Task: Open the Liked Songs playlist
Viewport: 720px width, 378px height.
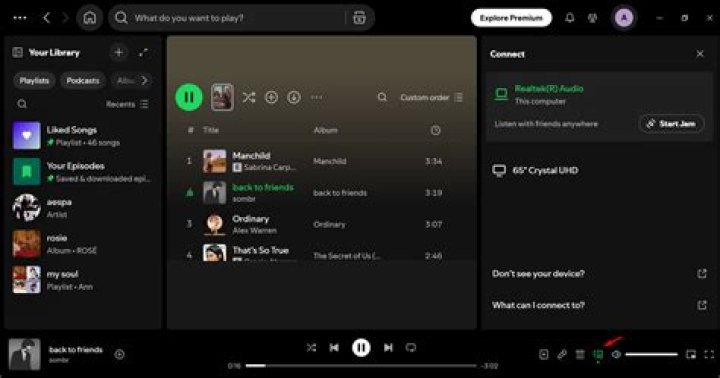Action: pos(83,135)
